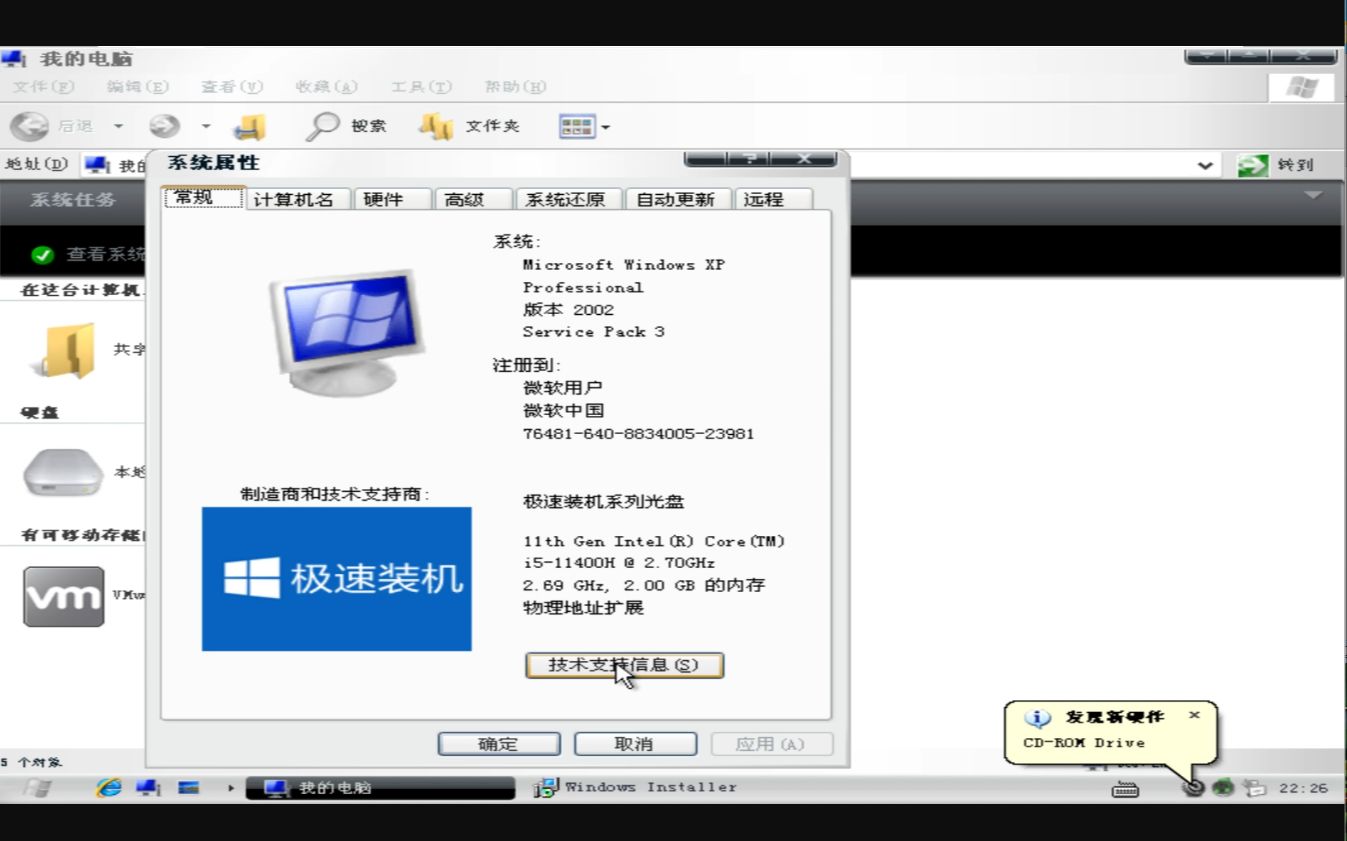Launch Internet Explorer from quick launch
The image size is (1347, 841).
(109, 787)
